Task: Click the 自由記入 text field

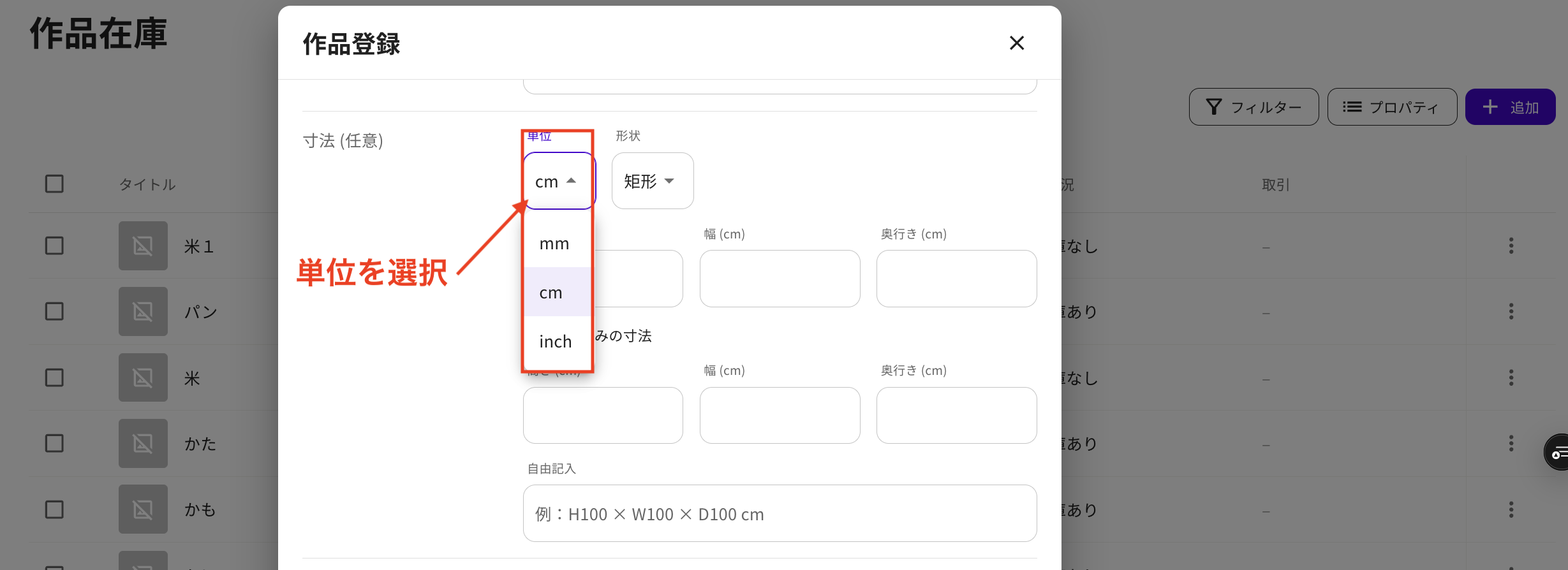Action: 780,514
